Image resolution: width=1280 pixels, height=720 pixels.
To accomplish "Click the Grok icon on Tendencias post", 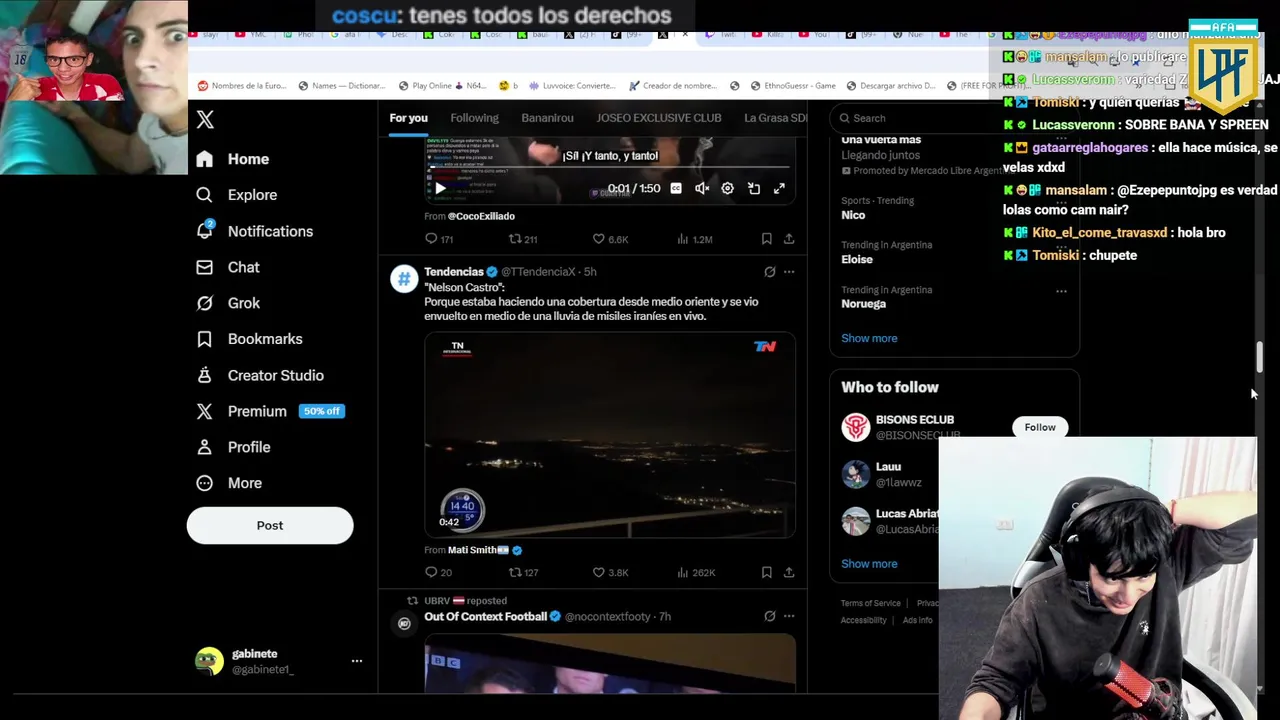I will [x=769, y=272].
